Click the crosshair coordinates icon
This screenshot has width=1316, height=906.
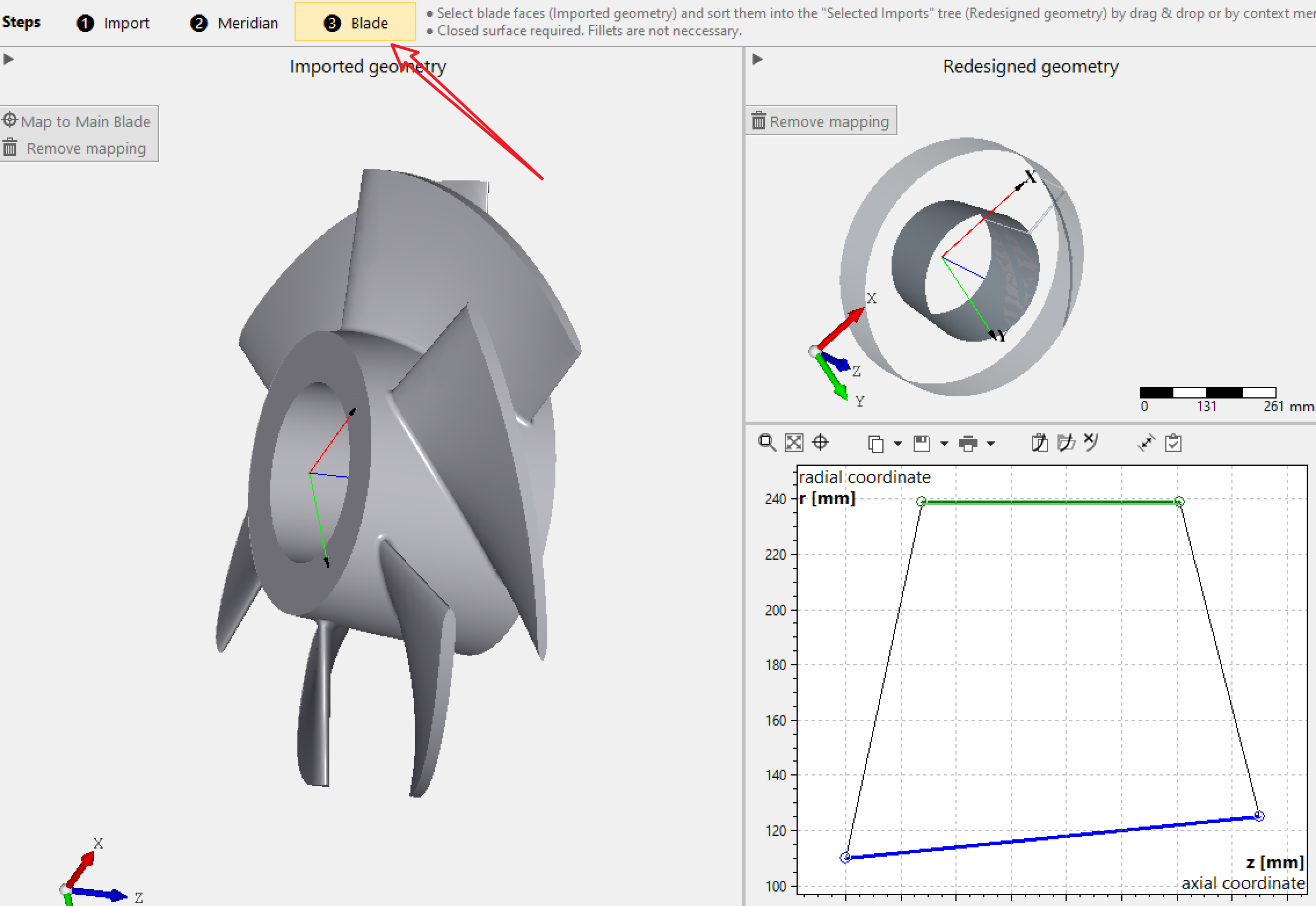(820, 443)
